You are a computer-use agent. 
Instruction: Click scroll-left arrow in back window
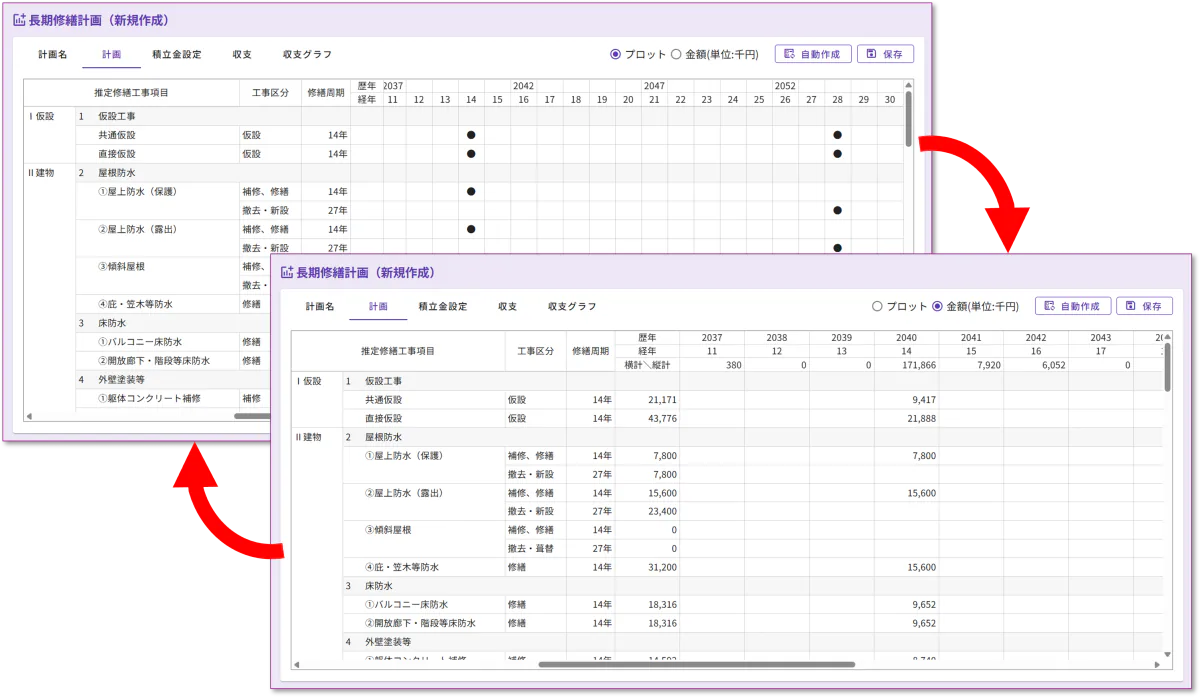pos(29,415)
